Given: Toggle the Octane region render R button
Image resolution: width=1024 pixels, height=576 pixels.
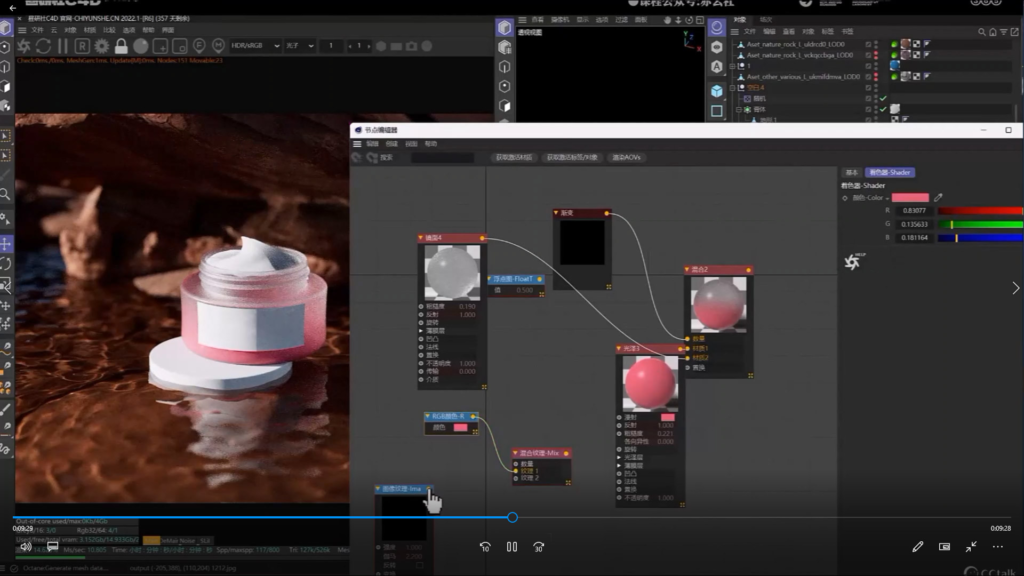Looking at the screenshot, I should coord(82,46).
